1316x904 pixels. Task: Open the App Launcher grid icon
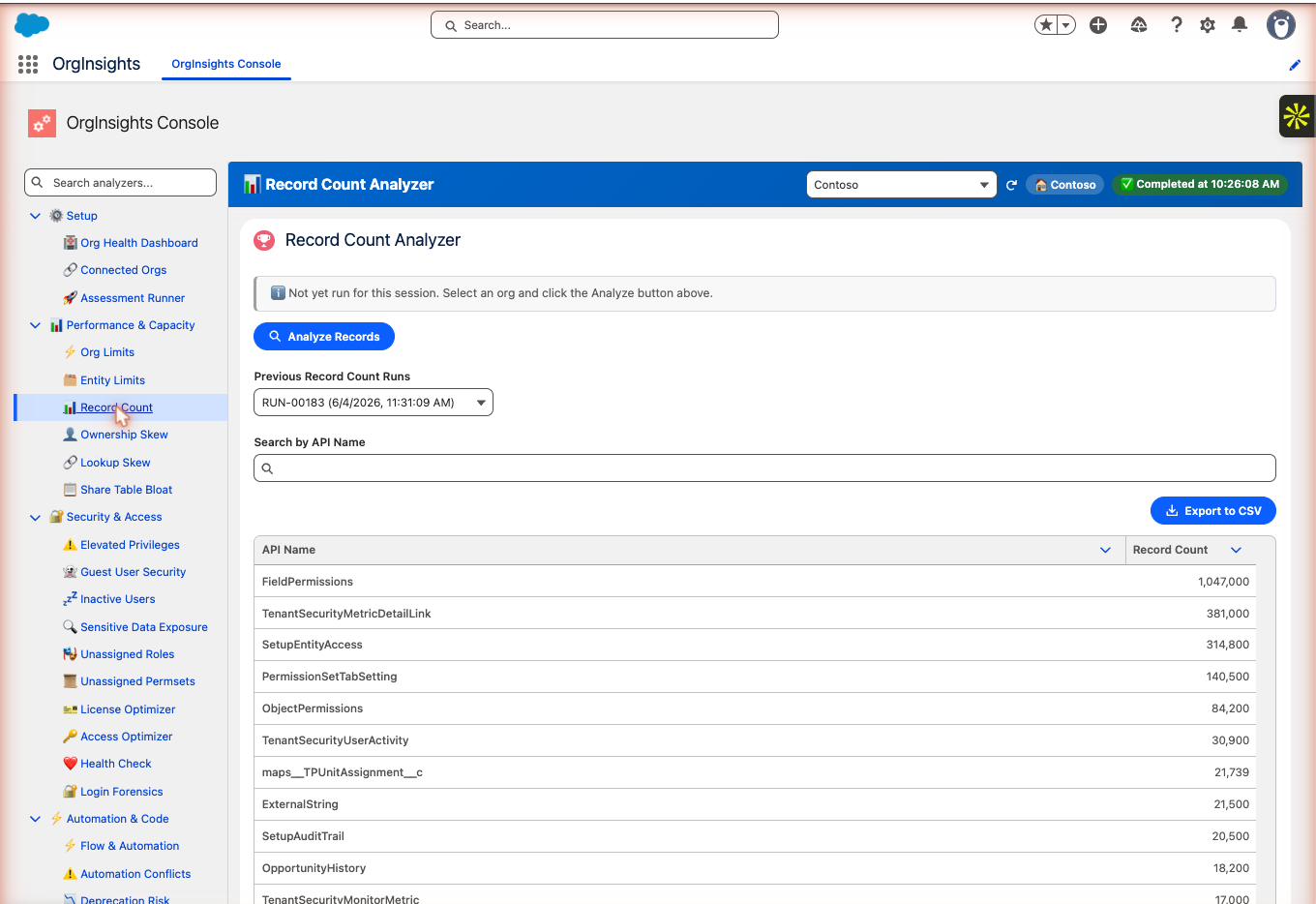point(28,64)
